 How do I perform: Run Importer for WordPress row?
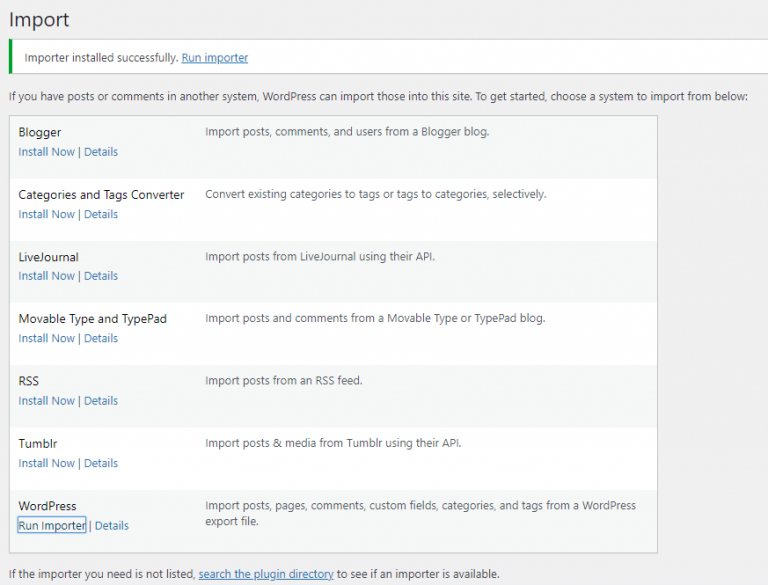pos(52,525)
